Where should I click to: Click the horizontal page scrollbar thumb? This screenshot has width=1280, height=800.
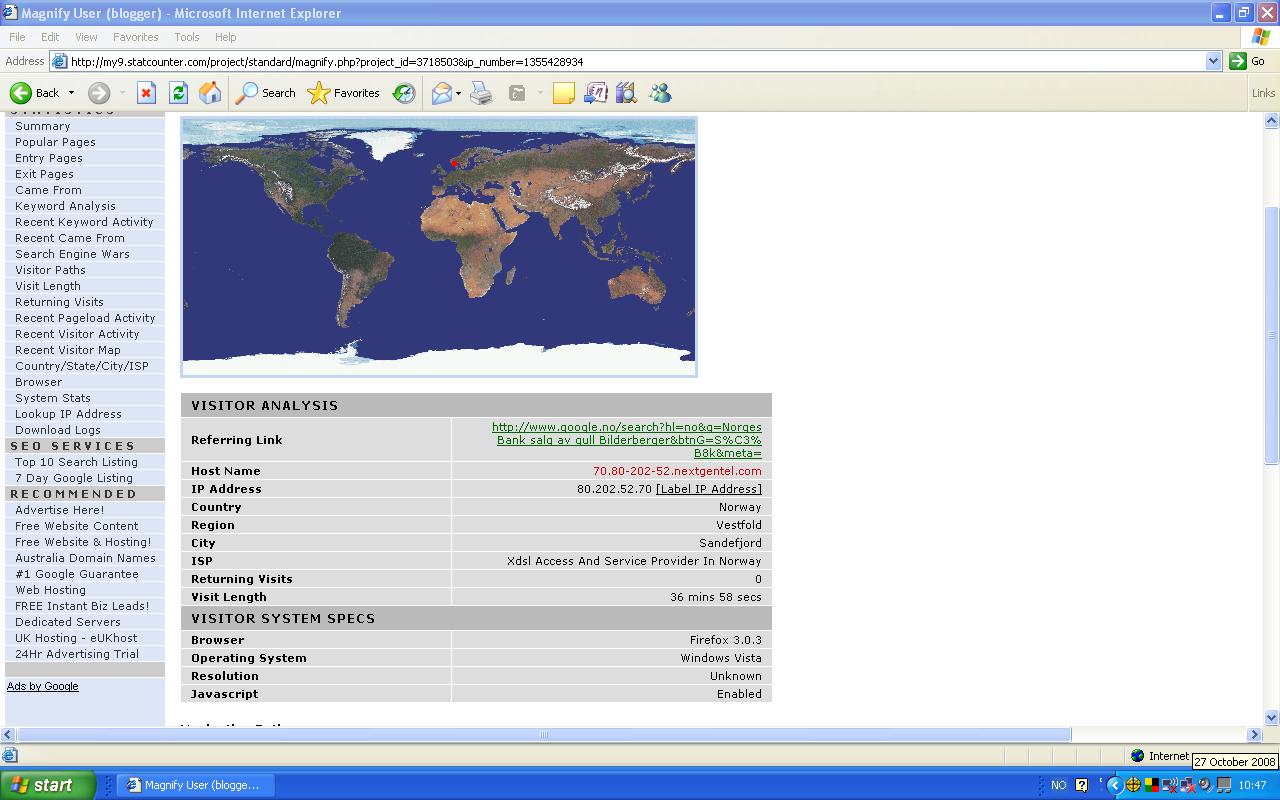[x=544, y=735]
